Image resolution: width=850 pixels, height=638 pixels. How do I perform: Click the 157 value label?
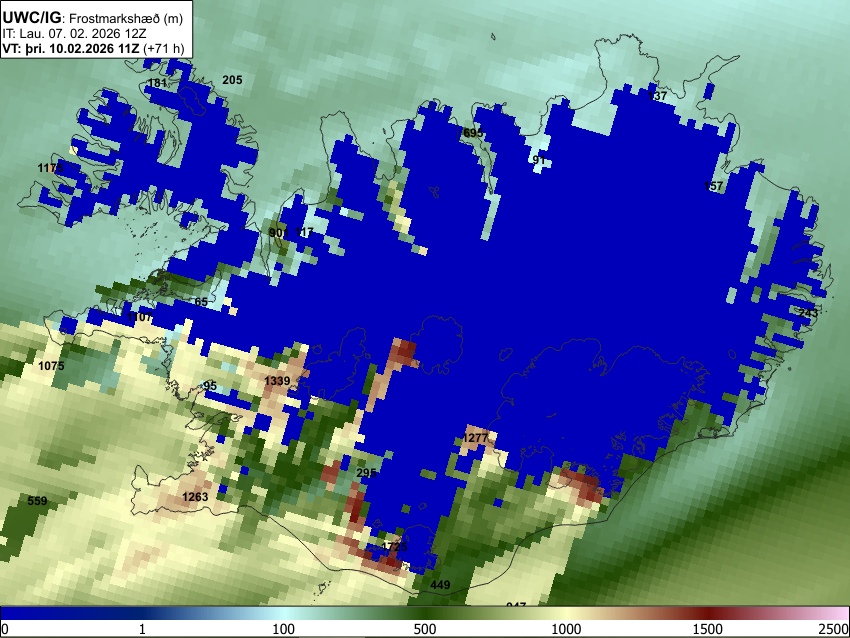click(713, 185)
